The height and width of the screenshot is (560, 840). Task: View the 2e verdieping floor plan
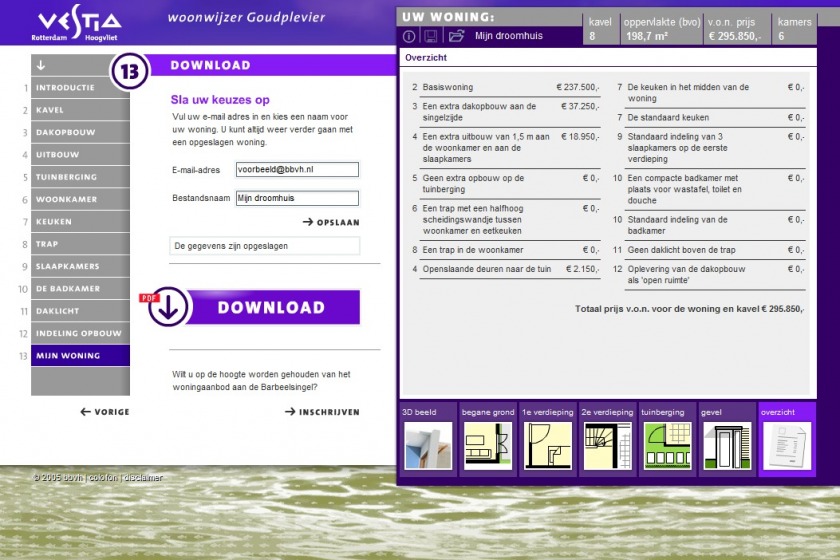(x=607, y=445)
